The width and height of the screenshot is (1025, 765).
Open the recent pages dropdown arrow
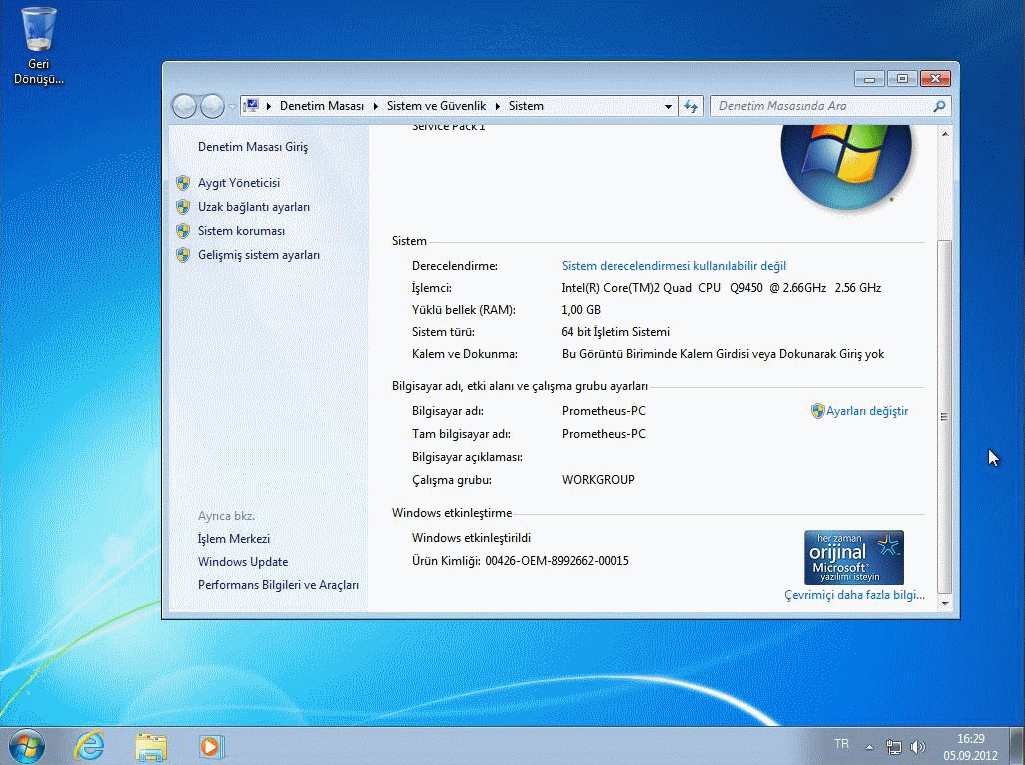pyautogui.click(x=232, y=107)
